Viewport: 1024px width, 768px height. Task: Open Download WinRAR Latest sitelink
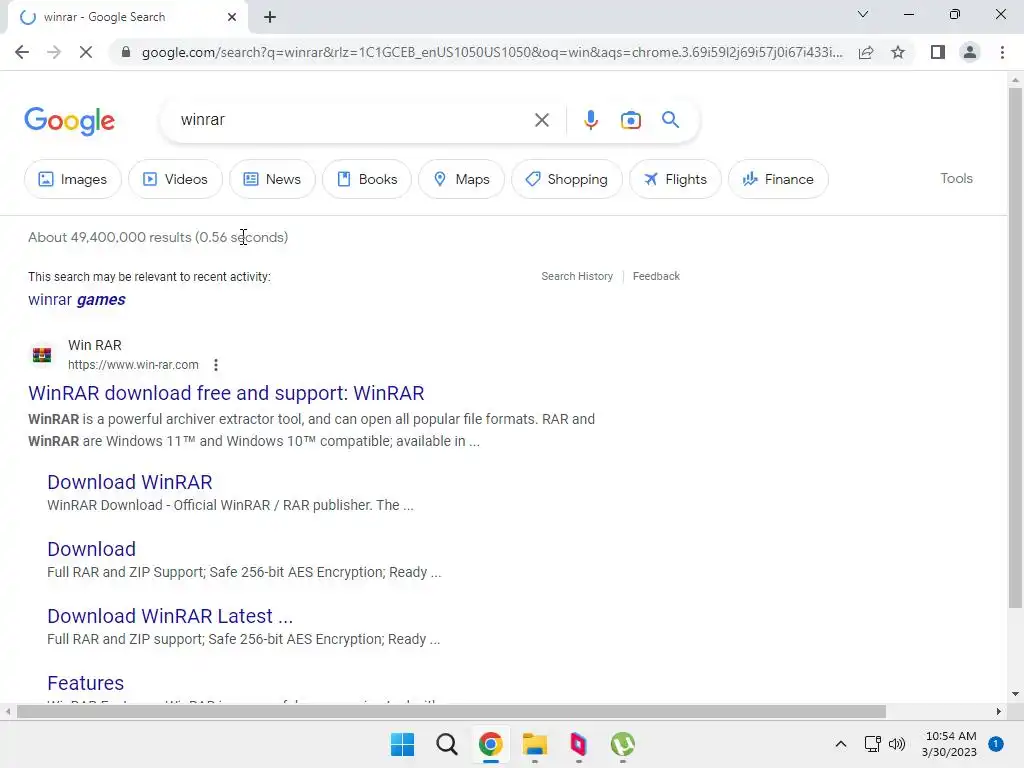click(170, 616)
